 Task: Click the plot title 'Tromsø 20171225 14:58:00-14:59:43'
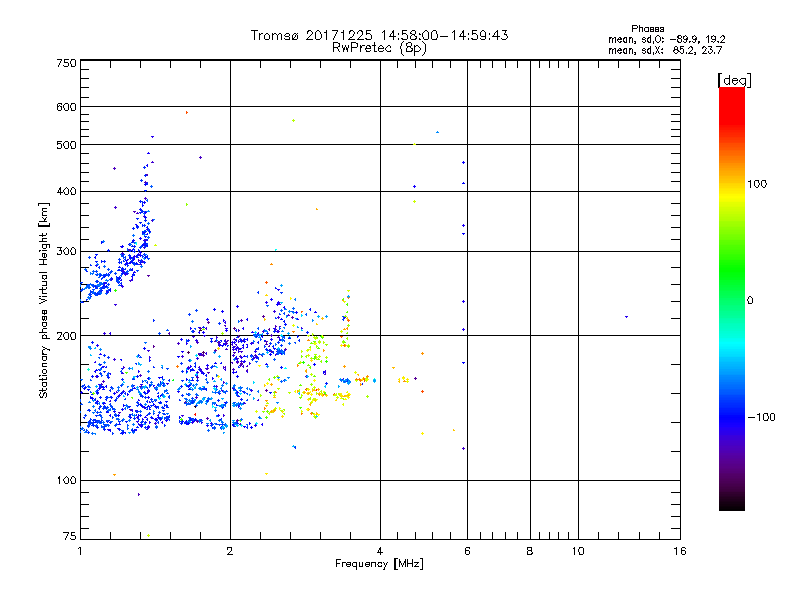pos(379,35)
